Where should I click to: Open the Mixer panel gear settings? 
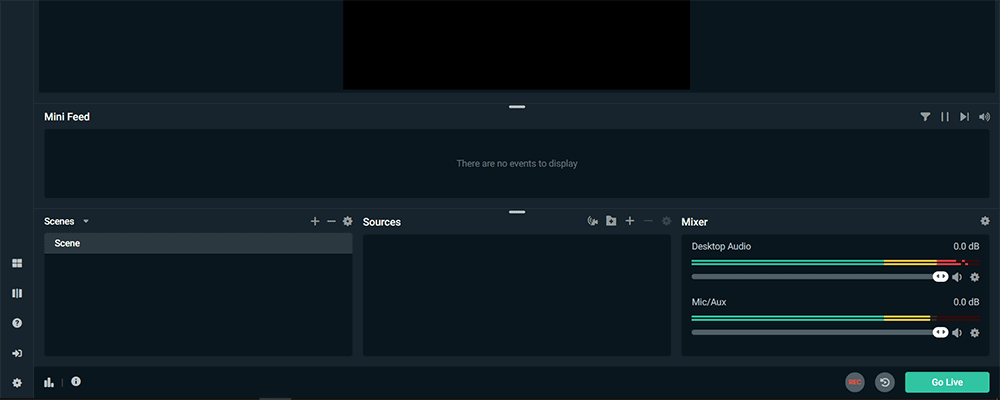point(985,221)
